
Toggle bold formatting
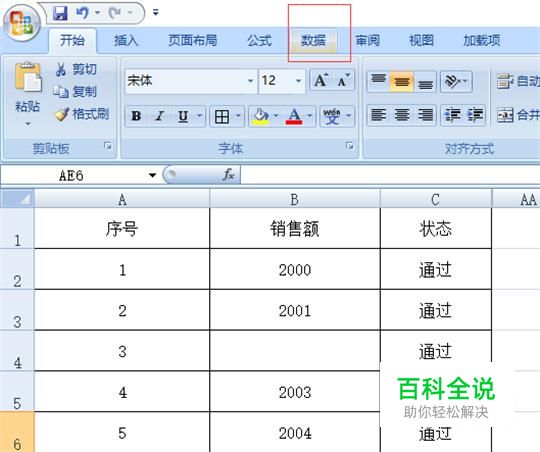(x=136, y=116)
